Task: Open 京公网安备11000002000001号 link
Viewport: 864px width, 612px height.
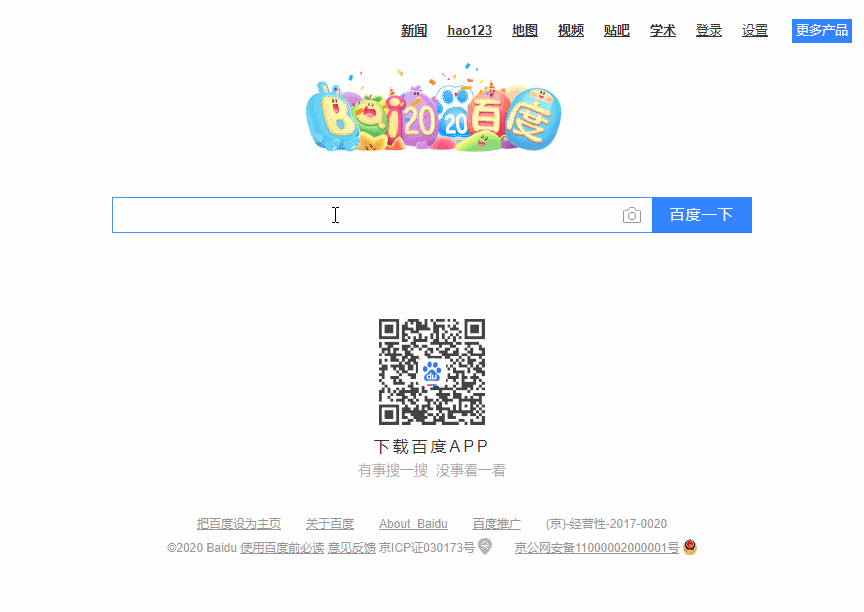Action: pyautogui.click(x=597, y=548)
